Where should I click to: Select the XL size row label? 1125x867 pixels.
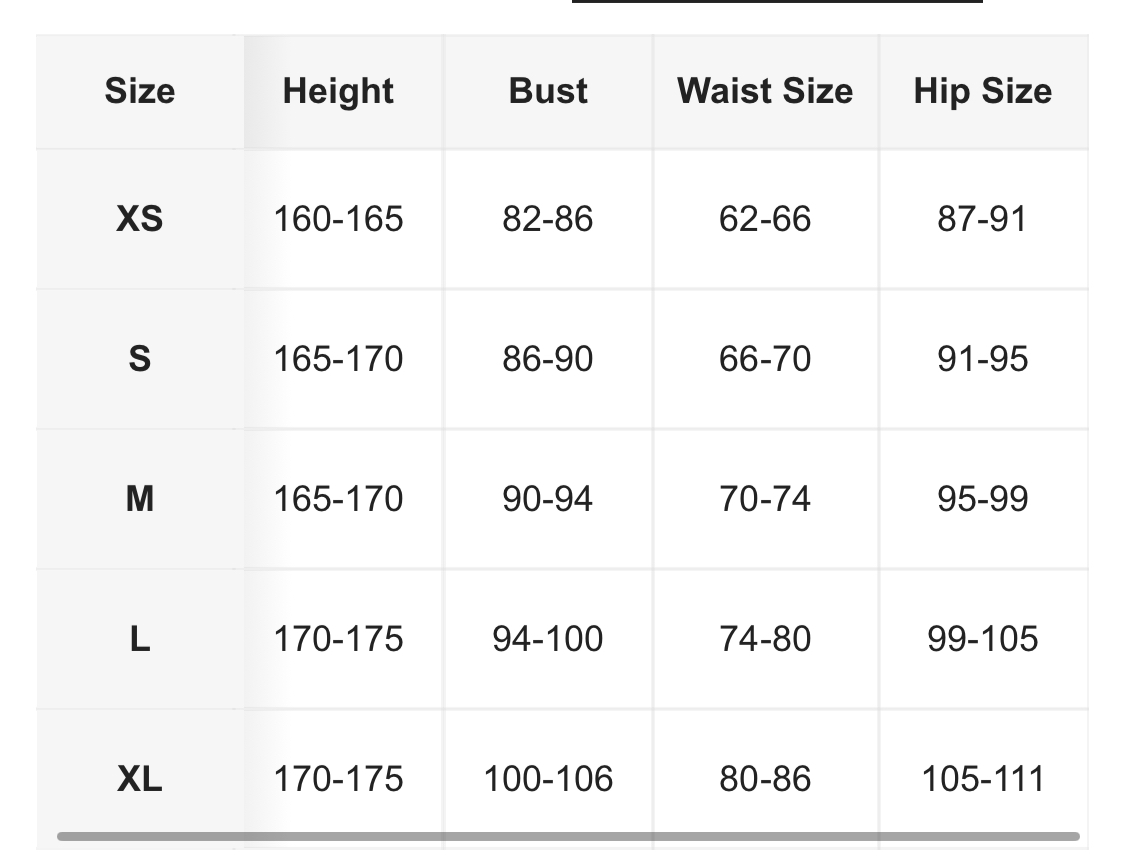click(x=140, y=778)
